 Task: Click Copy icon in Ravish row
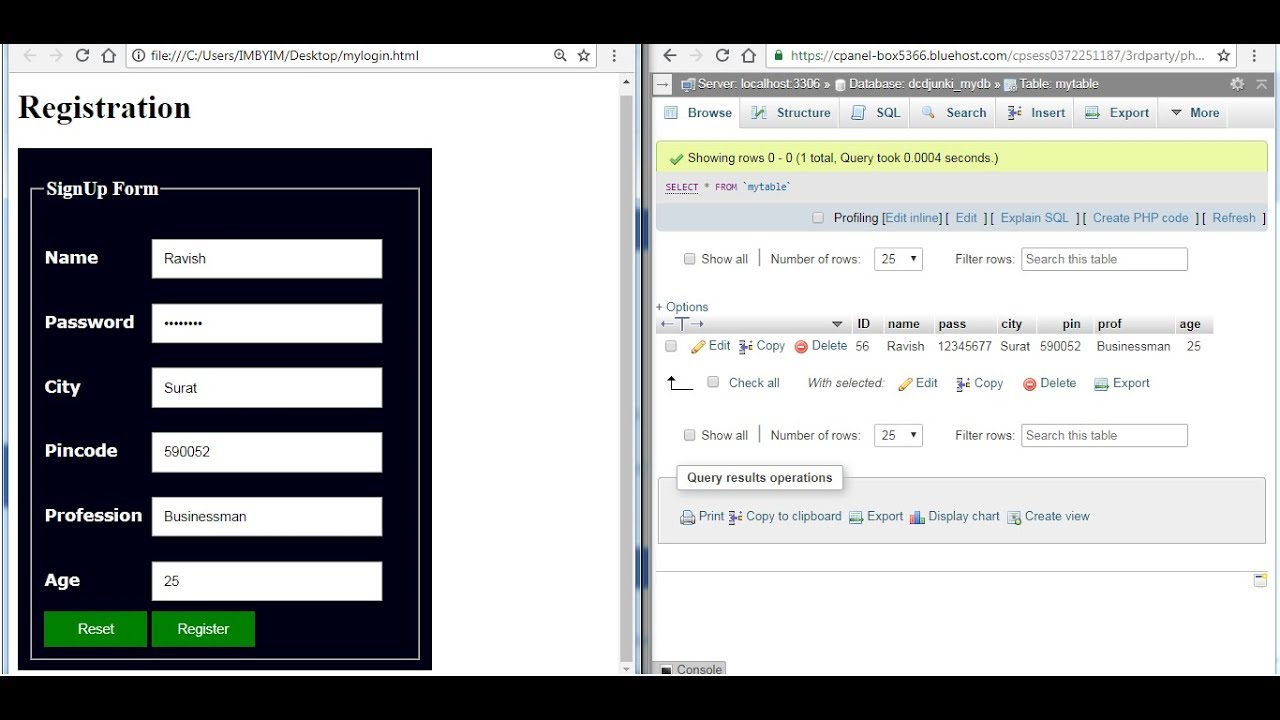click(745, 347)
